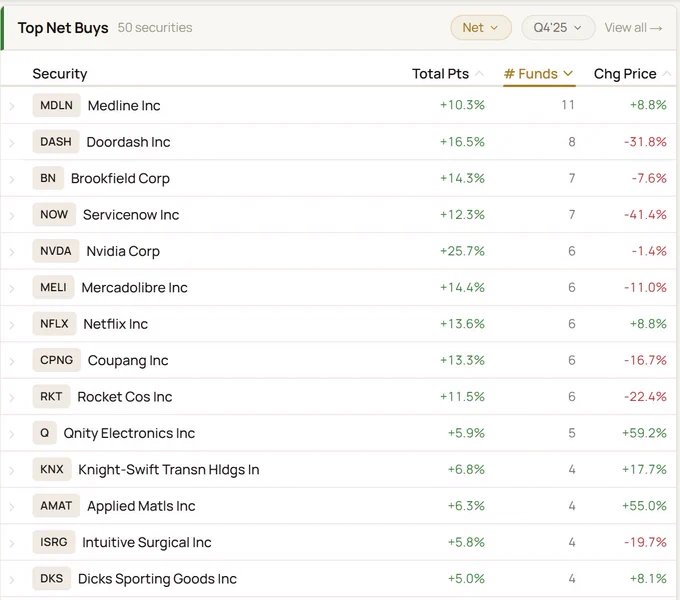Expand the Intuitive Surgical Inc row chevron

[x=12, y=543]
